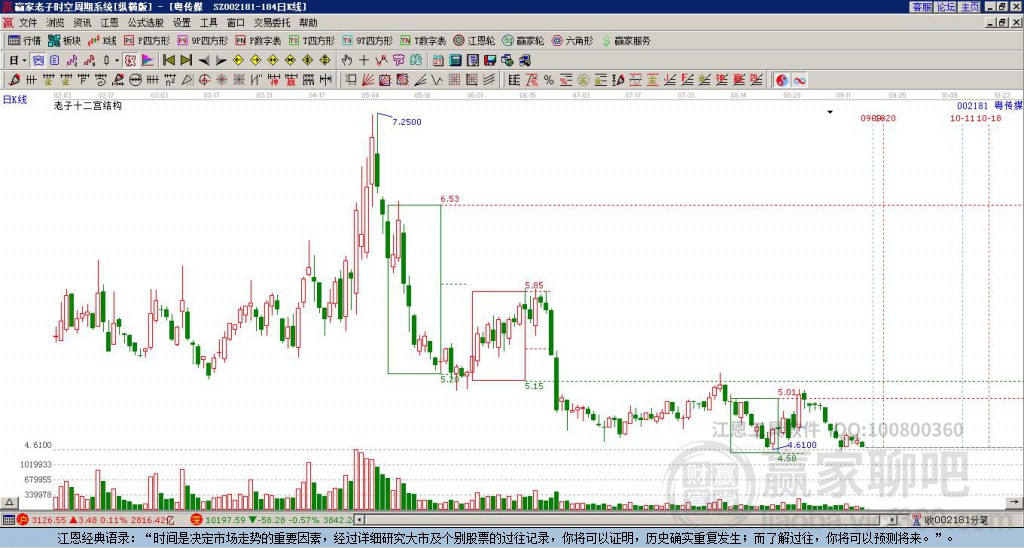Switch to the K线 candlestick chart
This screenshot has height=548, width=1024.
(x=102, y=41)
